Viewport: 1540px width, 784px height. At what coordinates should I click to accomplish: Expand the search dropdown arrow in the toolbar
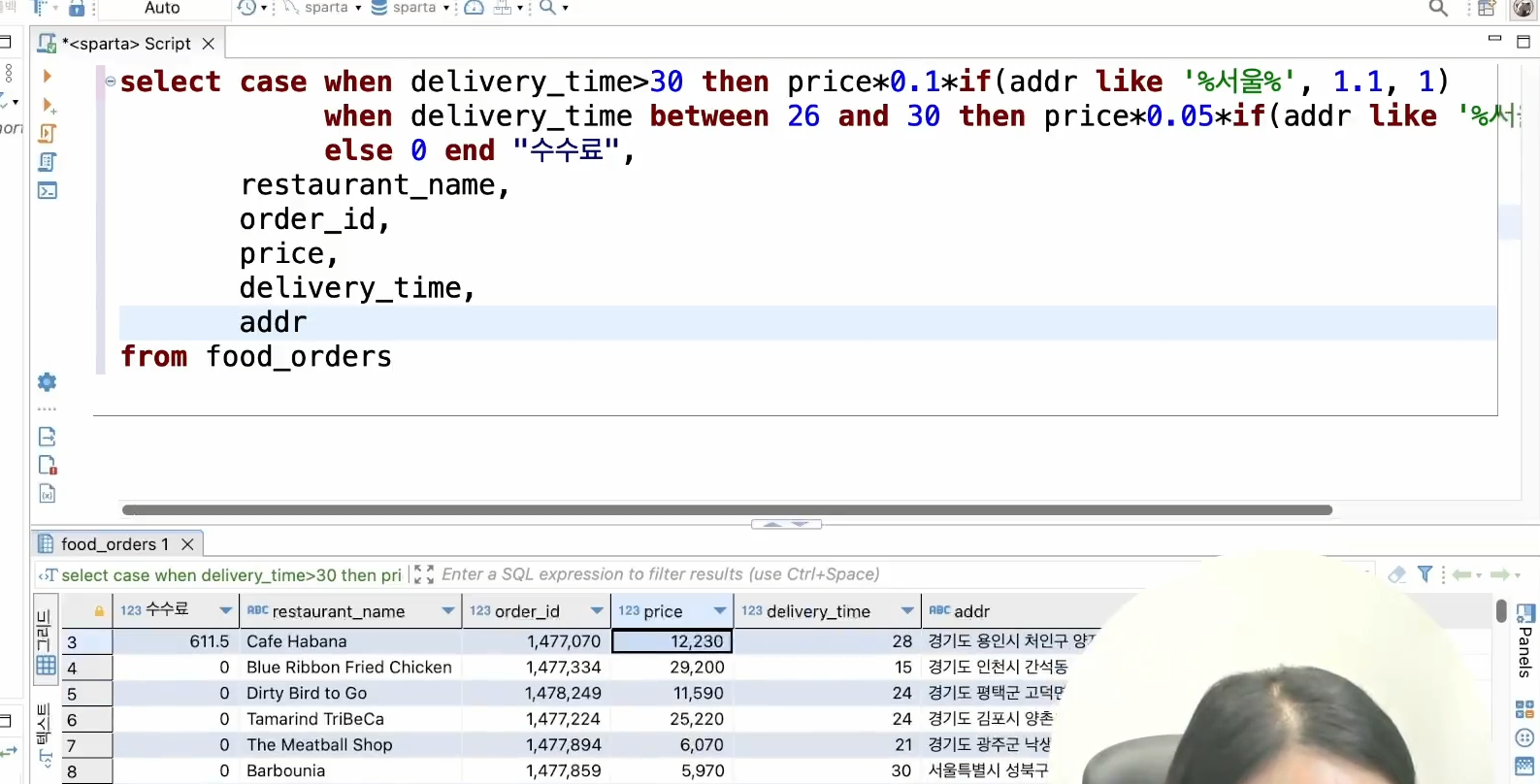coord(566,9)
